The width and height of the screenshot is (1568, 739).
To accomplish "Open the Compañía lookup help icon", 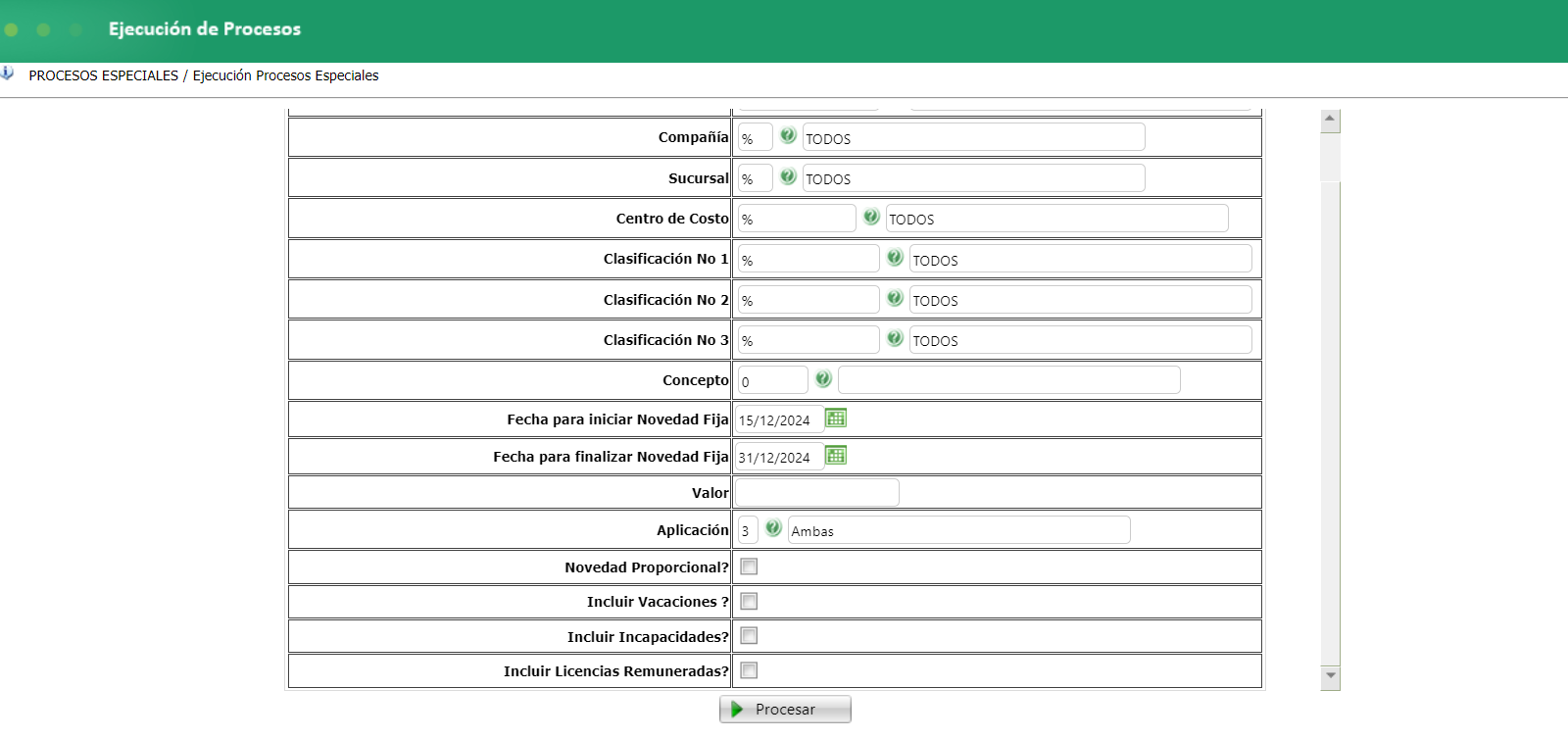I will tap(788, 135).
